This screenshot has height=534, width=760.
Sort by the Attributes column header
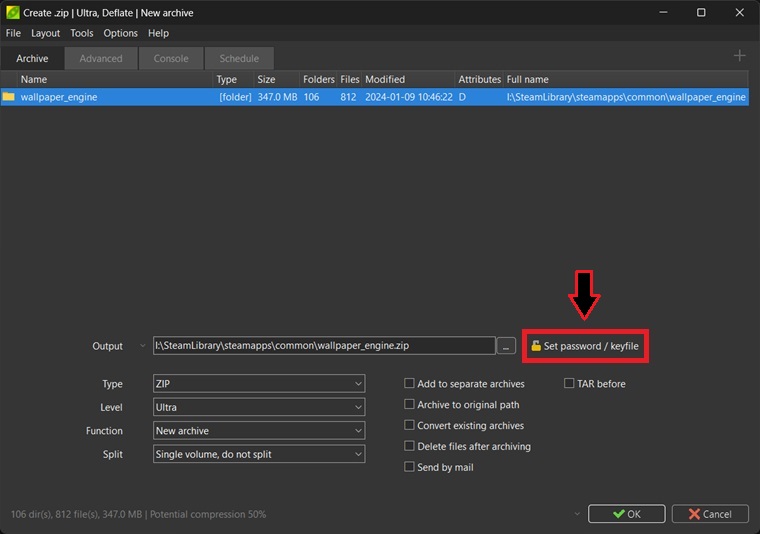pyautogui.click(x=479, y=79)
